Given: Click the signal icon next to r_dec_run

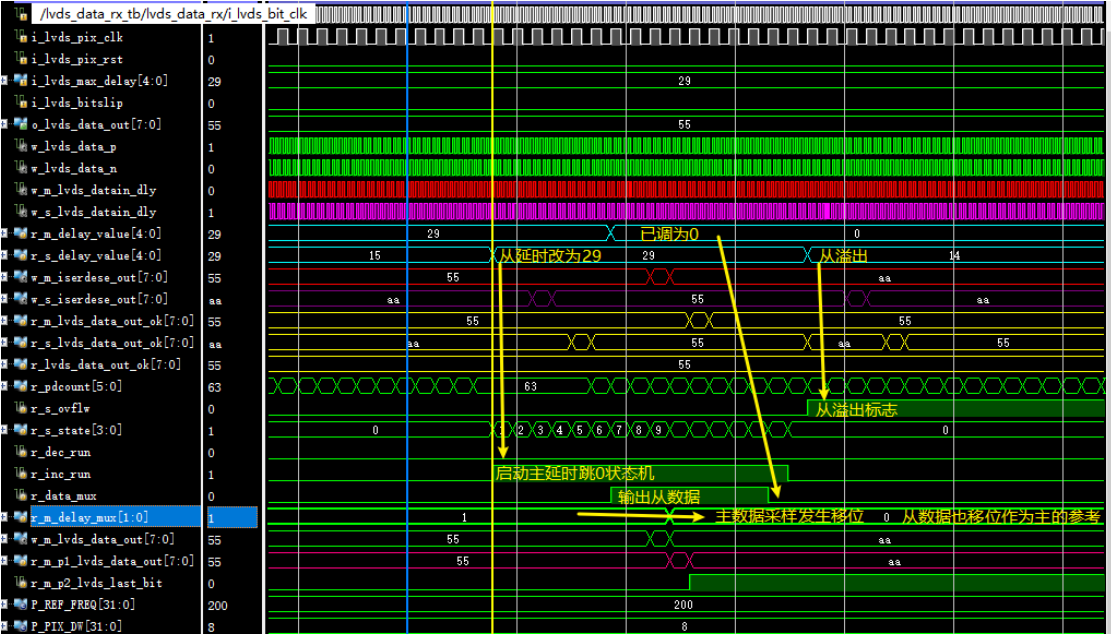Looking at the screenshot, I should point(21,452).
